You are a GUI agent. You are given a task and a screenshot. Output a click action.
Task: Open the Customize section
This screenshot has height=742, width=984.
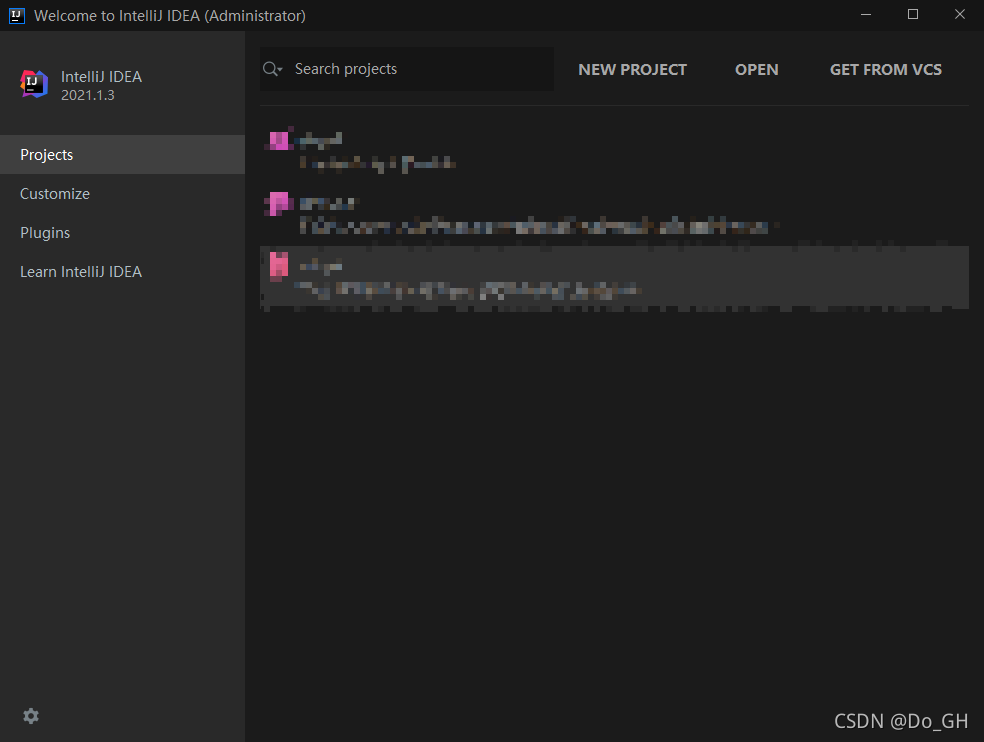point(122,193)
